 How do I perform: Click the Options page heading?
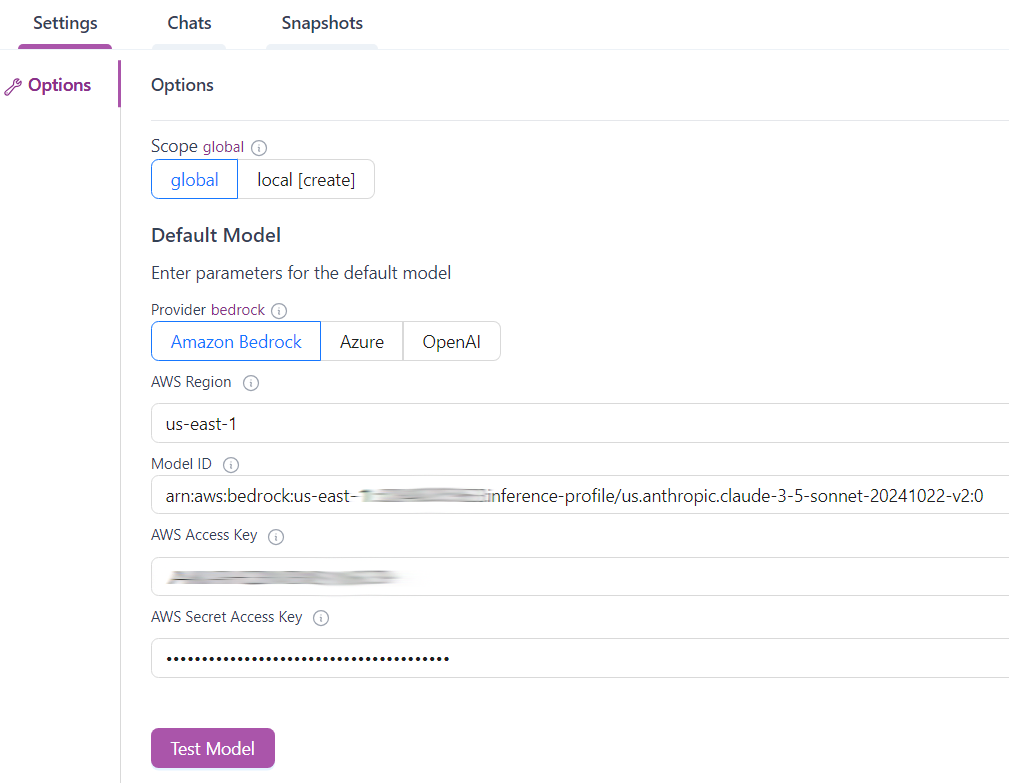[182, 85]
